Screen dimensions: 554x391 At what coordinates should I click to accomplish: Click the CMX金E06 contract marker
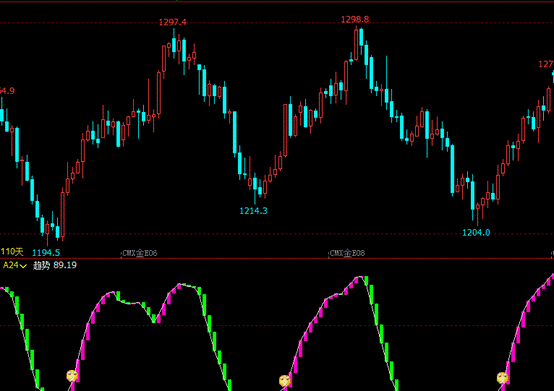coord(140,253)
